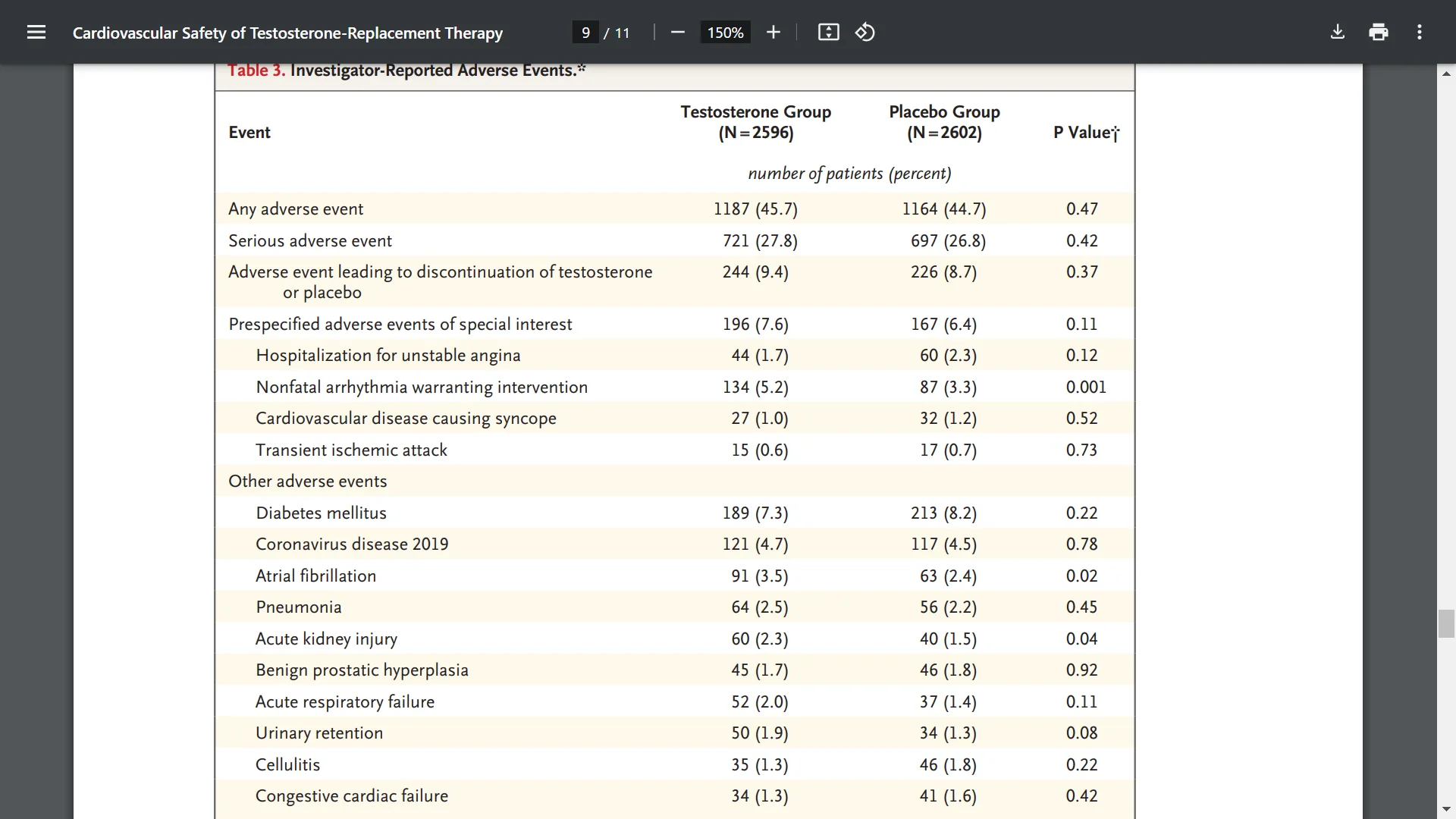
Task: Click the total page count '/ 11'
Action: (617, 33)
